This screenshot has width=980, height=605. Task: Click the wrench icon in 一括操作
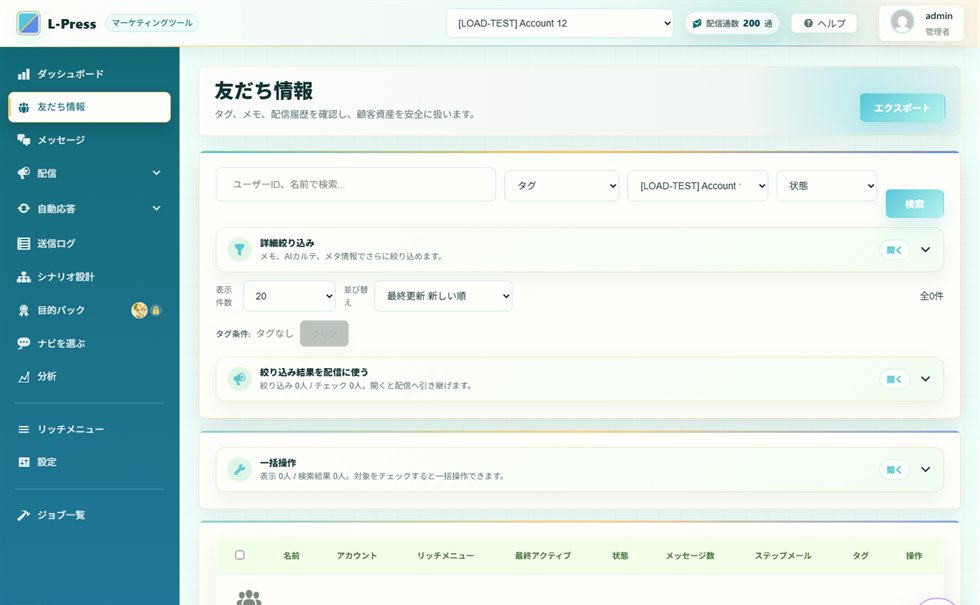(x=239, y=469)
